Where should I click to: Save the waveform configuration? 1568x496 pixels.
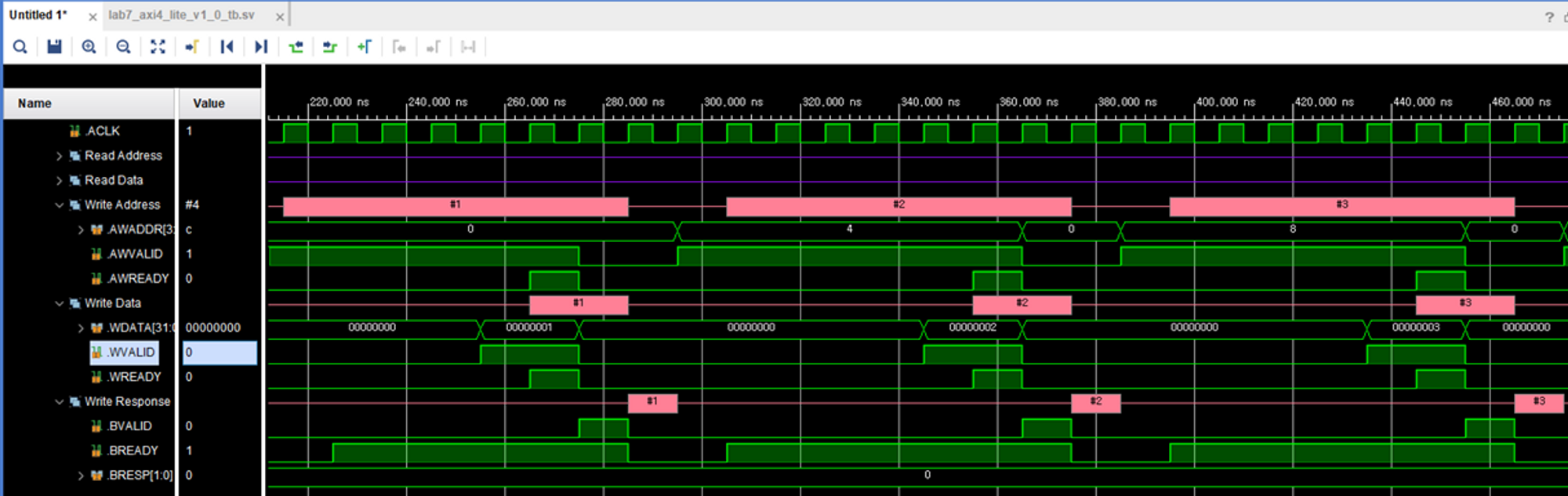click(54, 47)
